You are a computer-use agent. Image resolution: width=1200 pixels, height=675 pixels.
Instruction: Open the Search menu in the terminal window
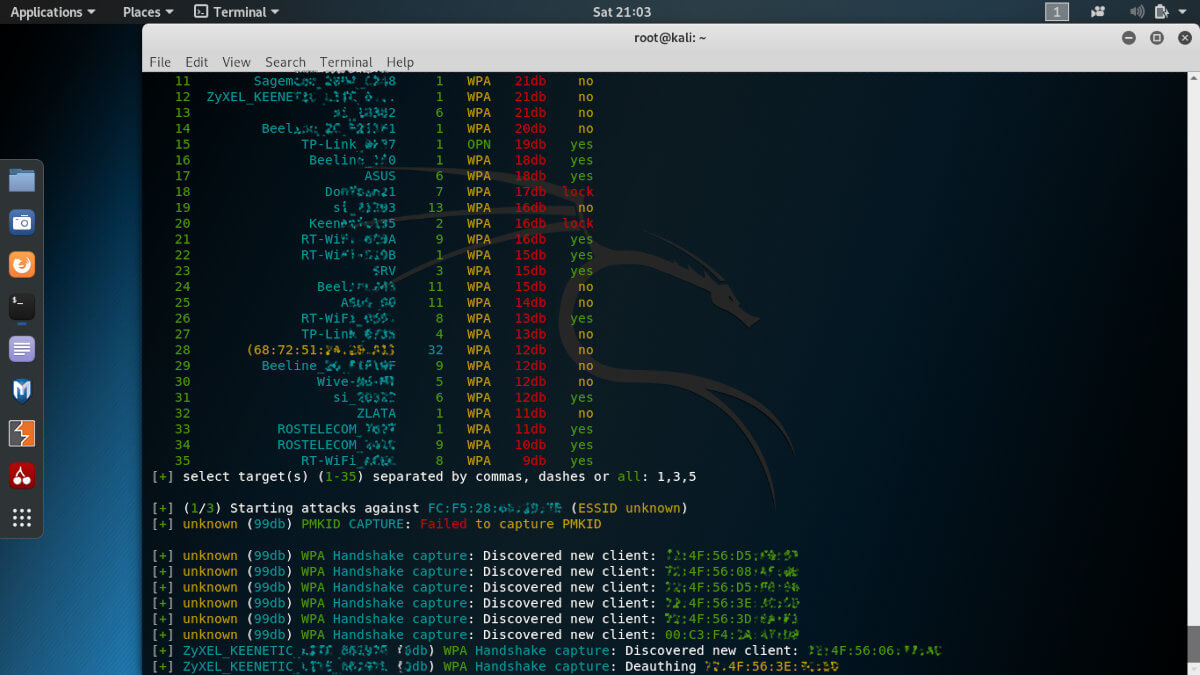285,62
